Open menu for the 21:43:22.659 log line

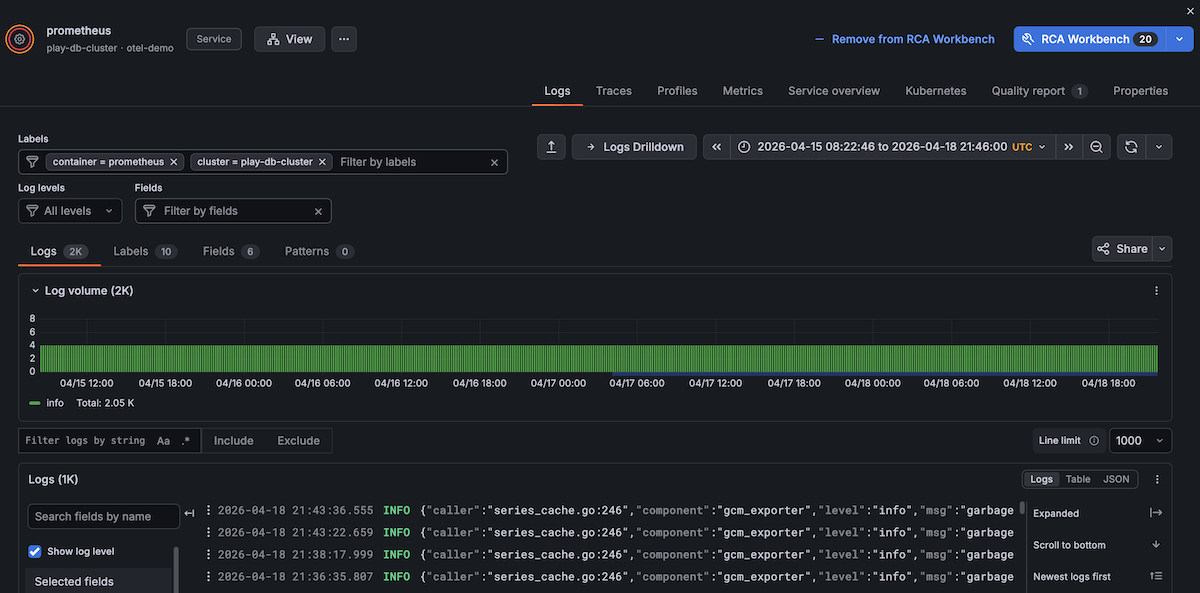tap(208, 532)
